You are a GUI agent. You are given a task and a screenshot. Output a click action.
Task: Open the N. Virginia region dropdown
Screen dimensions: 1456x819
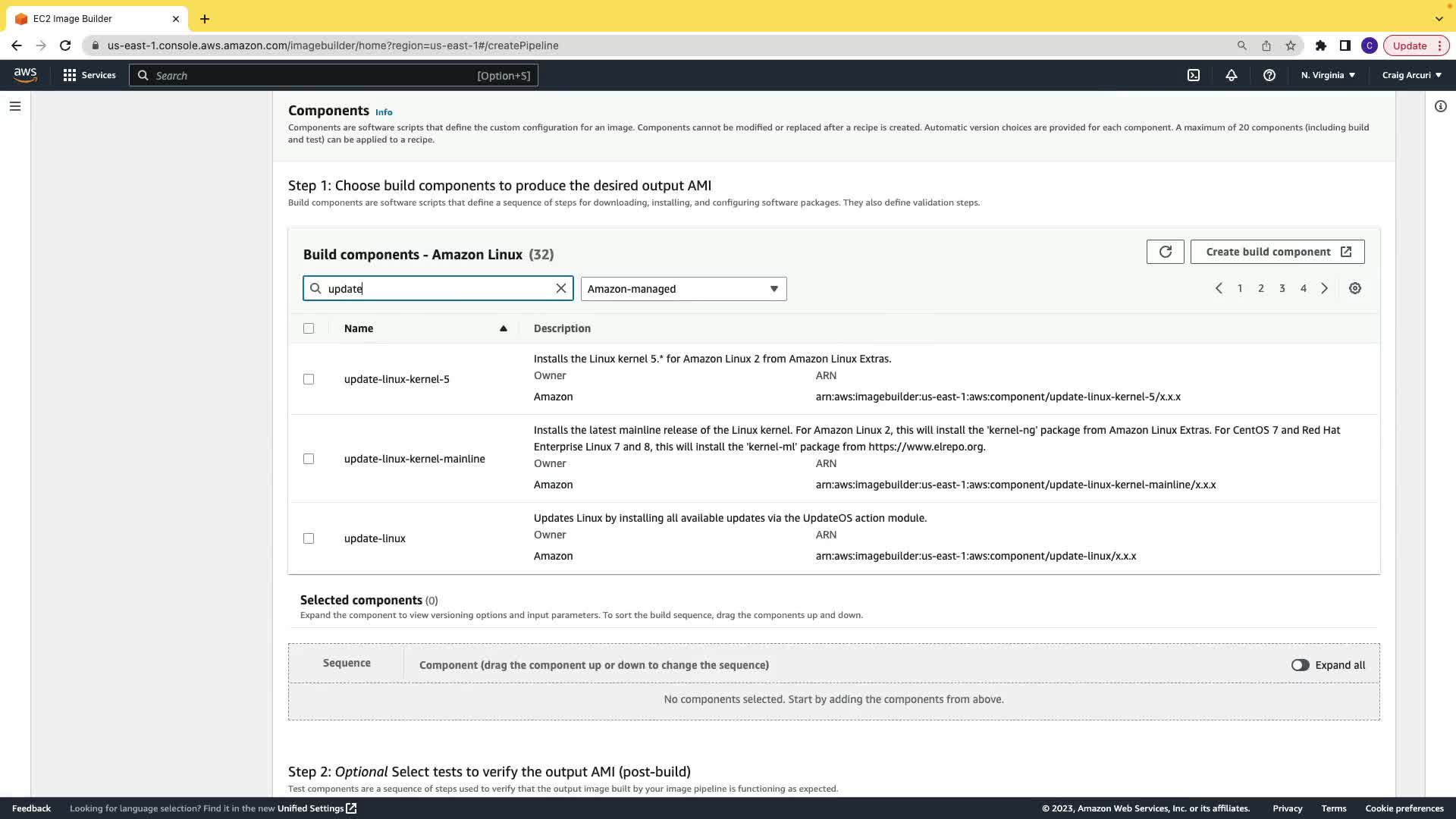pos(1328,75)
